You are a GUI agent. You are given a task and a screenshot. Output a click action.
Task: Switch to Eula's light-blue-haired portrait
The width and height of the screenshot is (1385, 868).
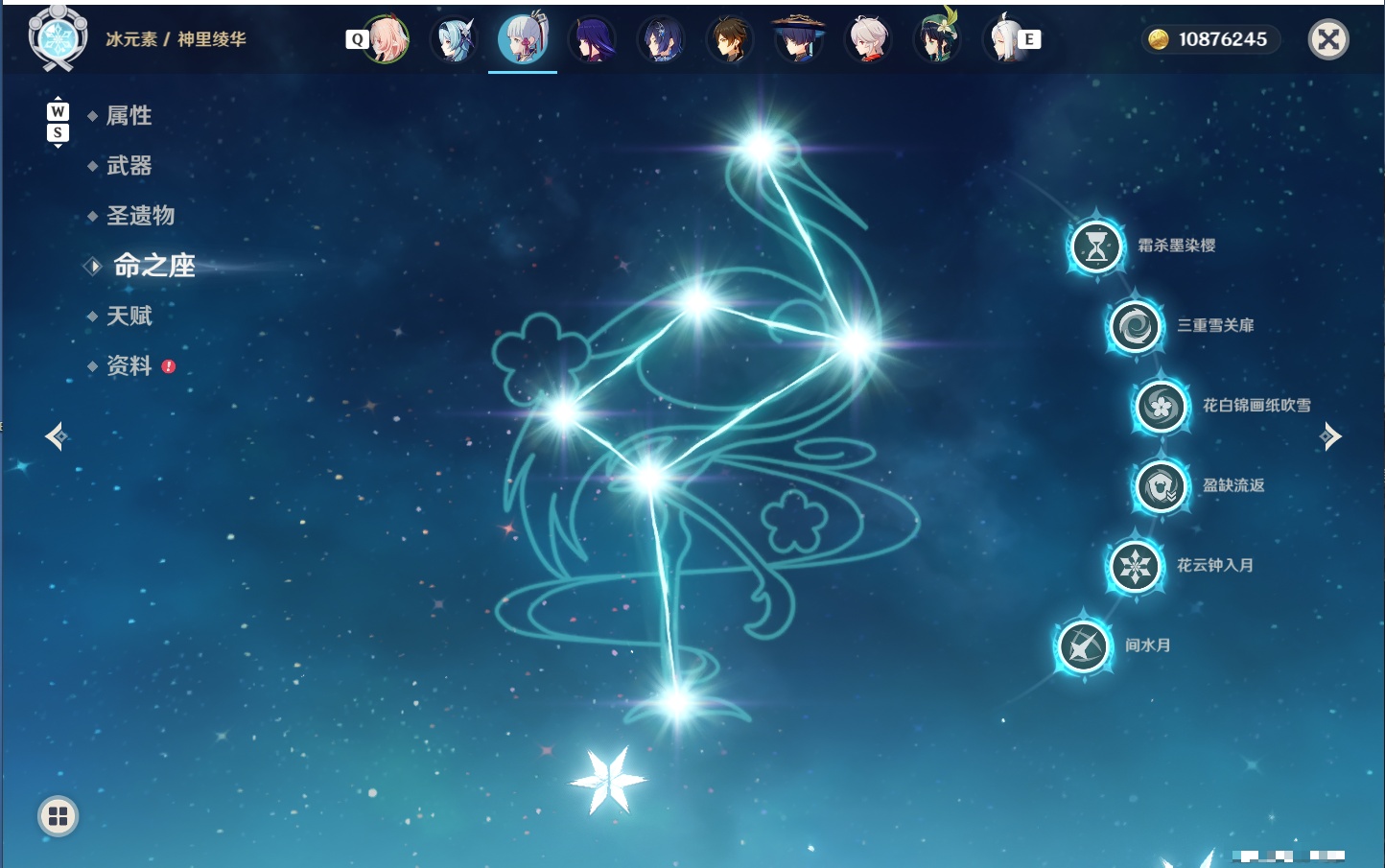point(455,39)
